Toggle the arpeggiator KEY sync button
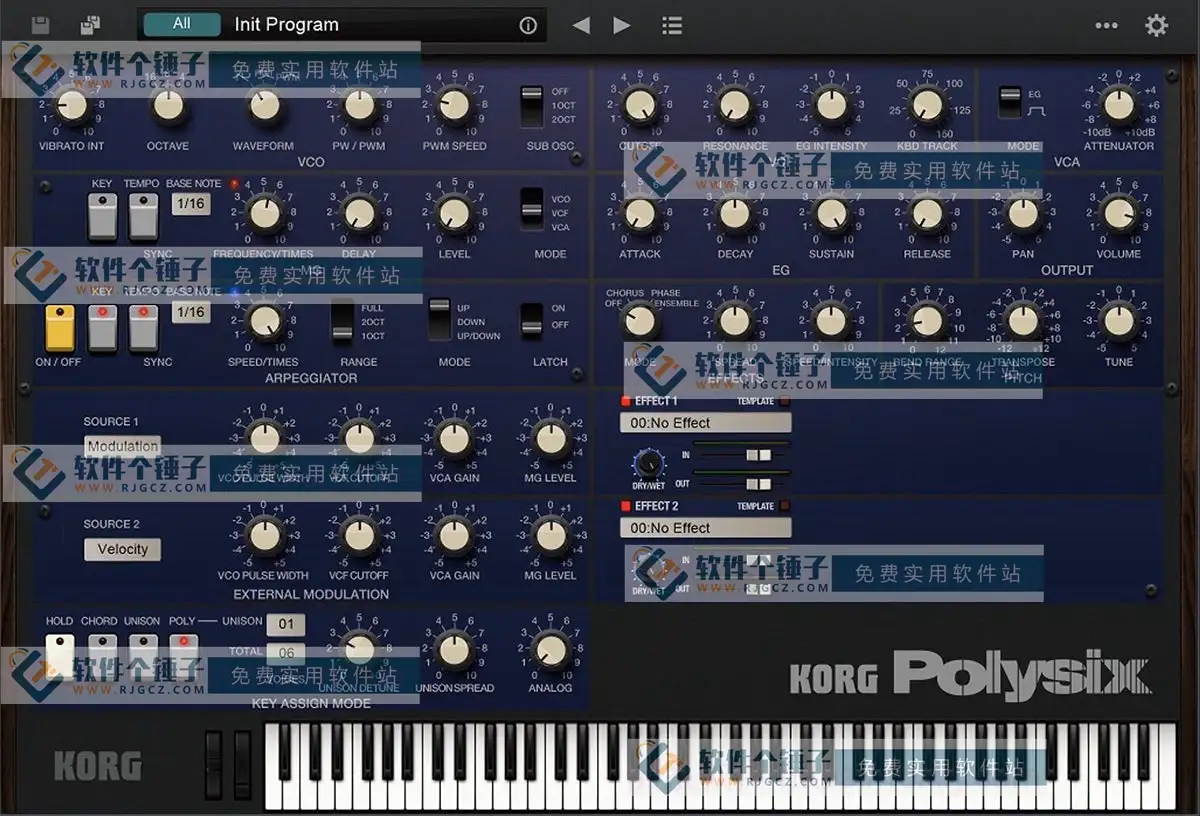This screenshot has width=1200, height=816. (102, 328)
